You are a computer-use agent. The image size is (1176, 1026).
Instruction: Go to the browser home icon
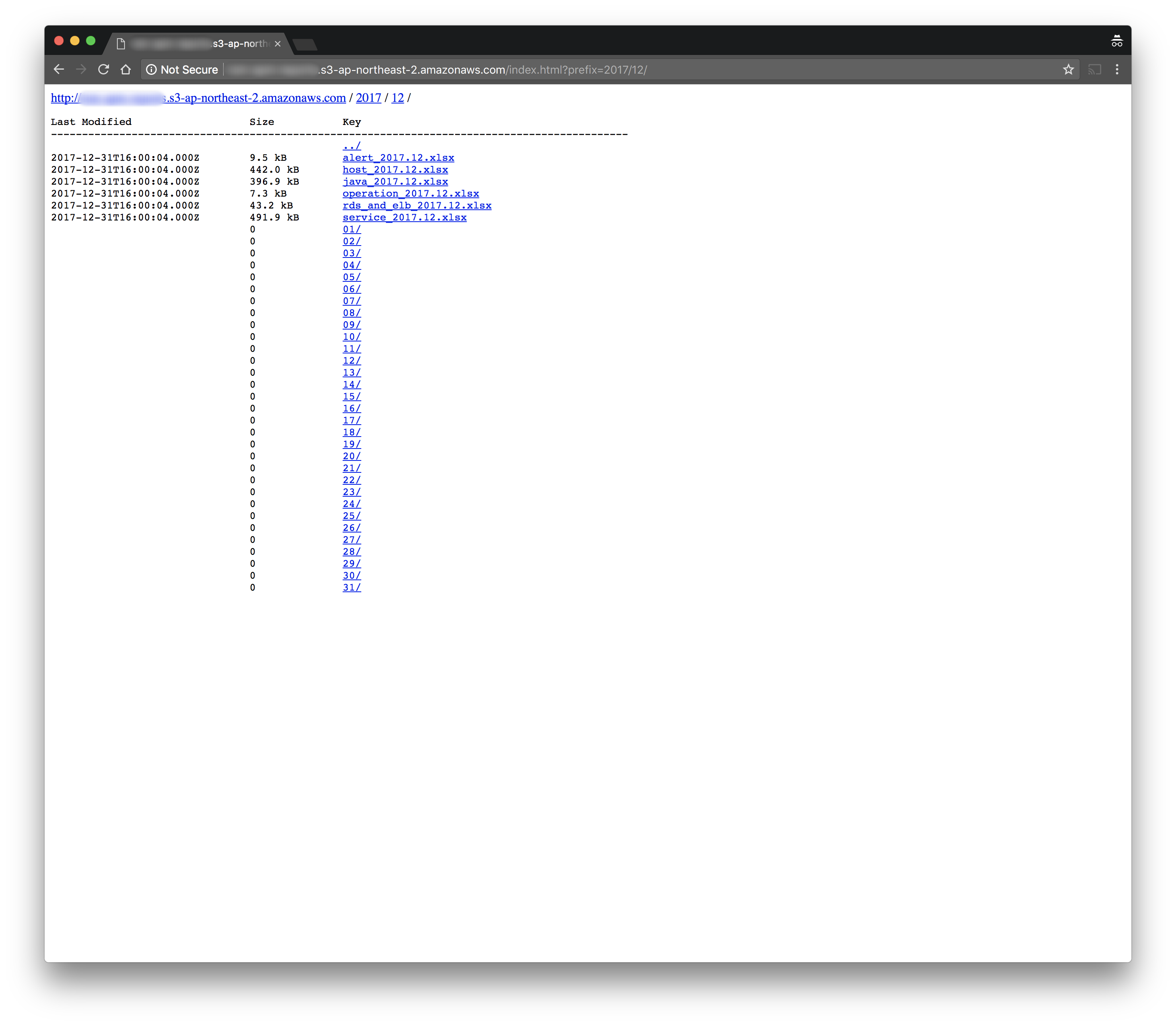click(126, 69)
